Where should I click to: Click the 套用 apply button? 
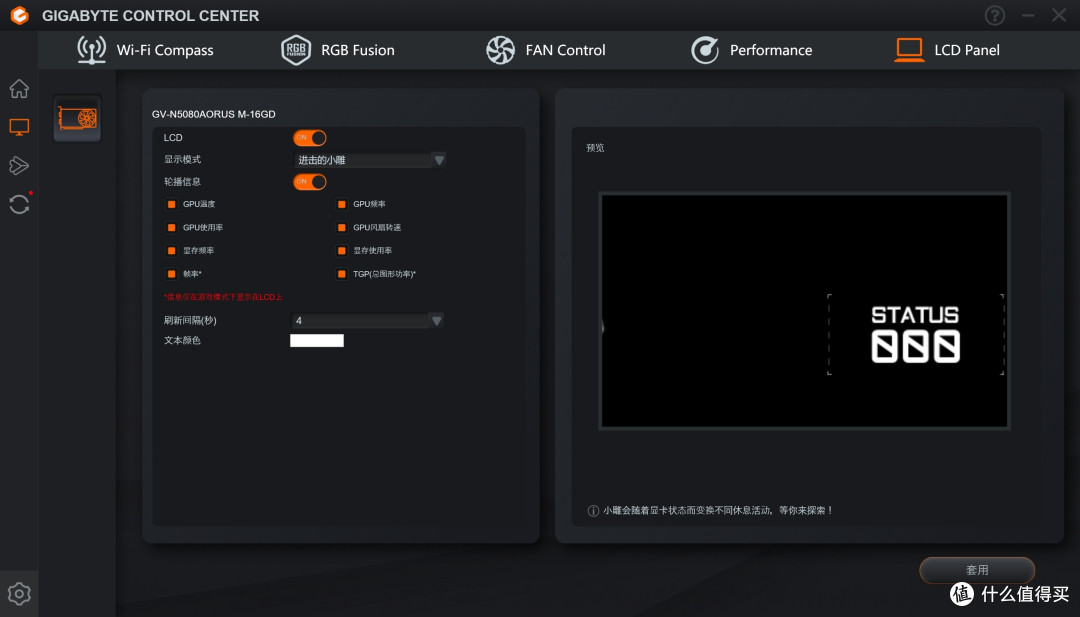click(977, 570)
